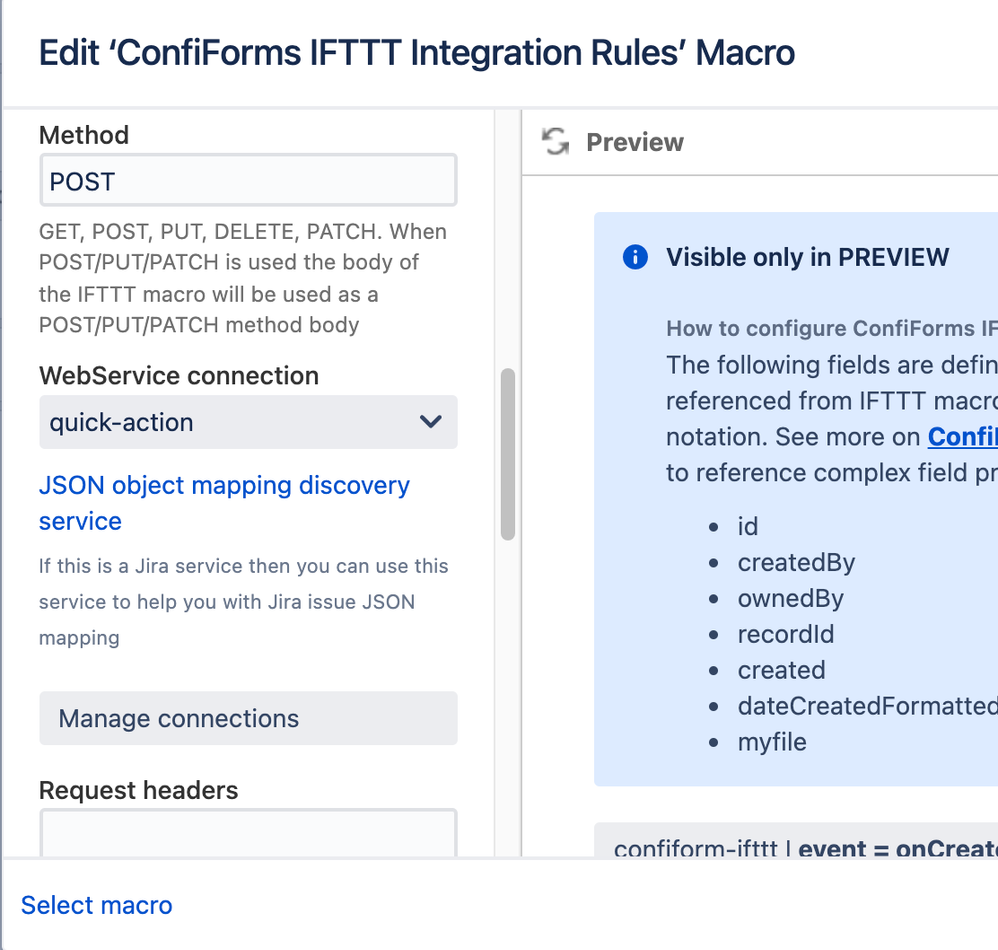The height and width of the screenshot is (950, 998).
Task: Click the 'myfile' field in list
Action: pyautogui.click(x=772, y=742)
